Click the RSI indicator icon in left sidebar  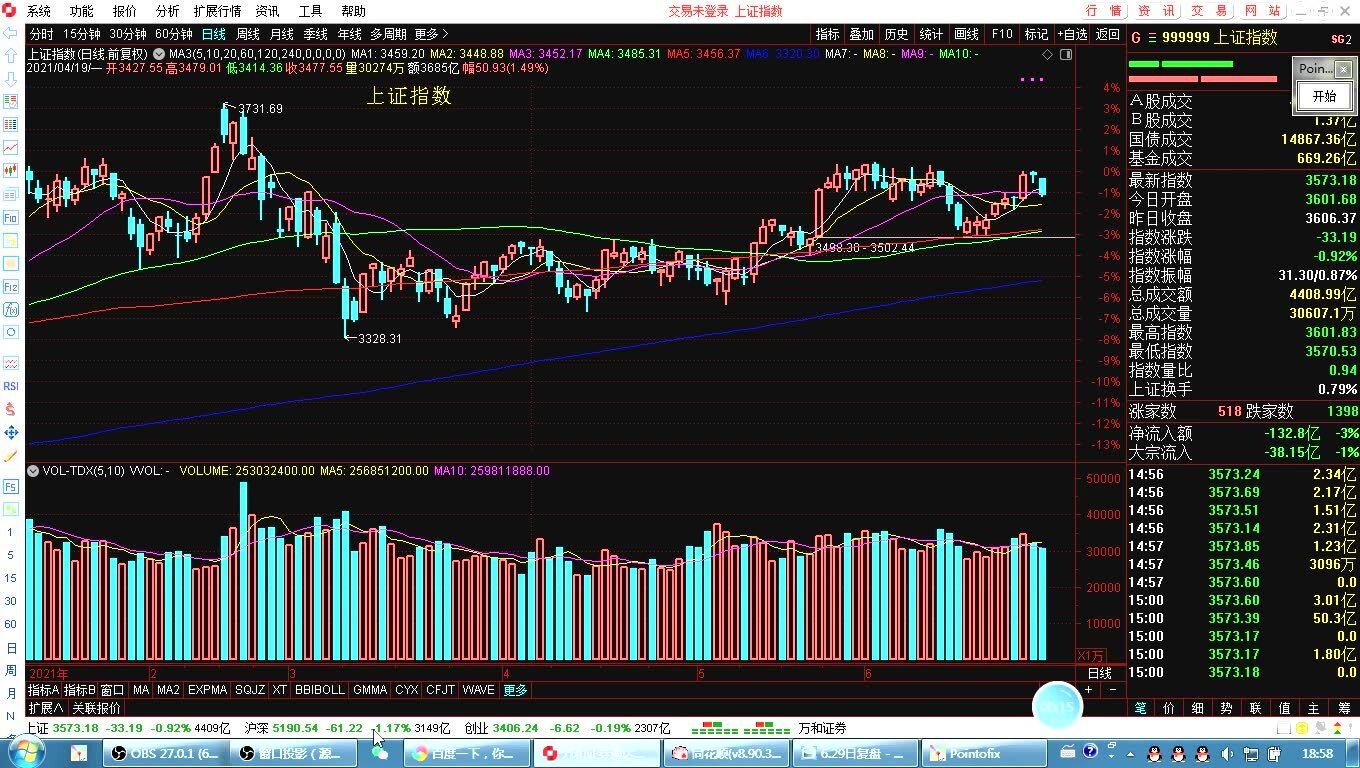tap(11, 386)
